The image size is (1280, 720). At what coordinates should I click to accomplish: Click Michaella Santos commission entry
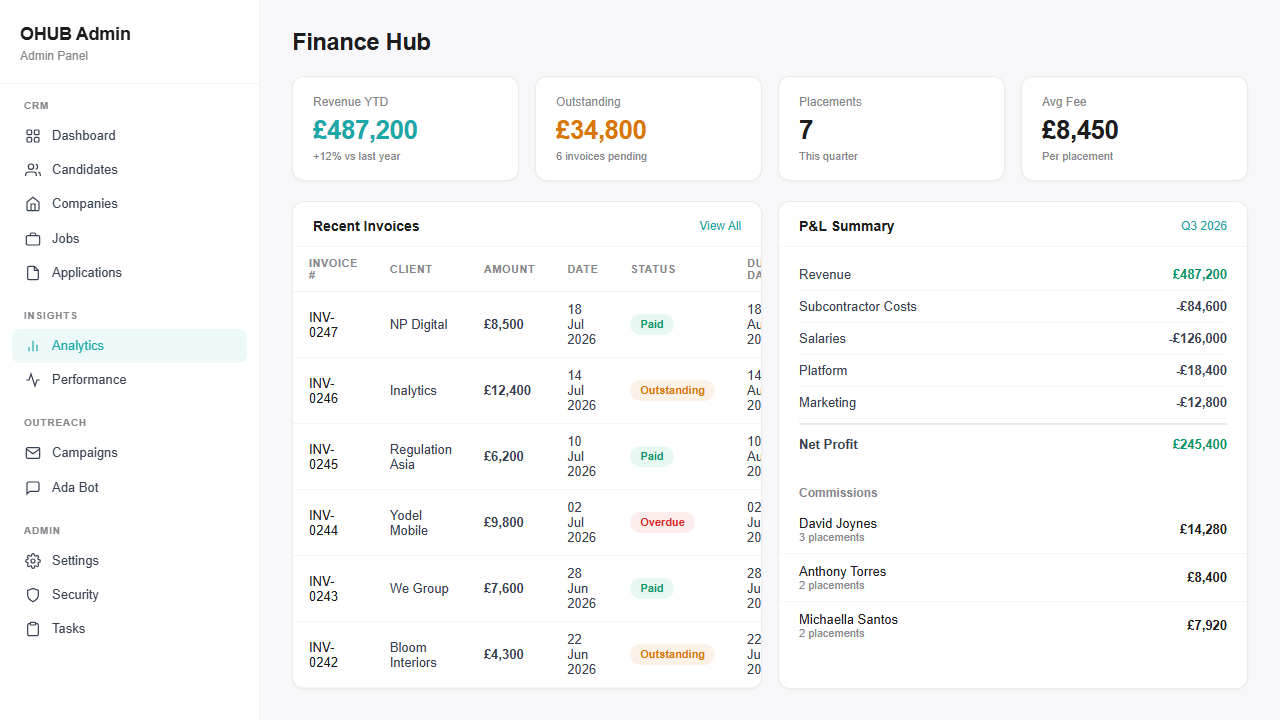click(x=1013, y=626)
